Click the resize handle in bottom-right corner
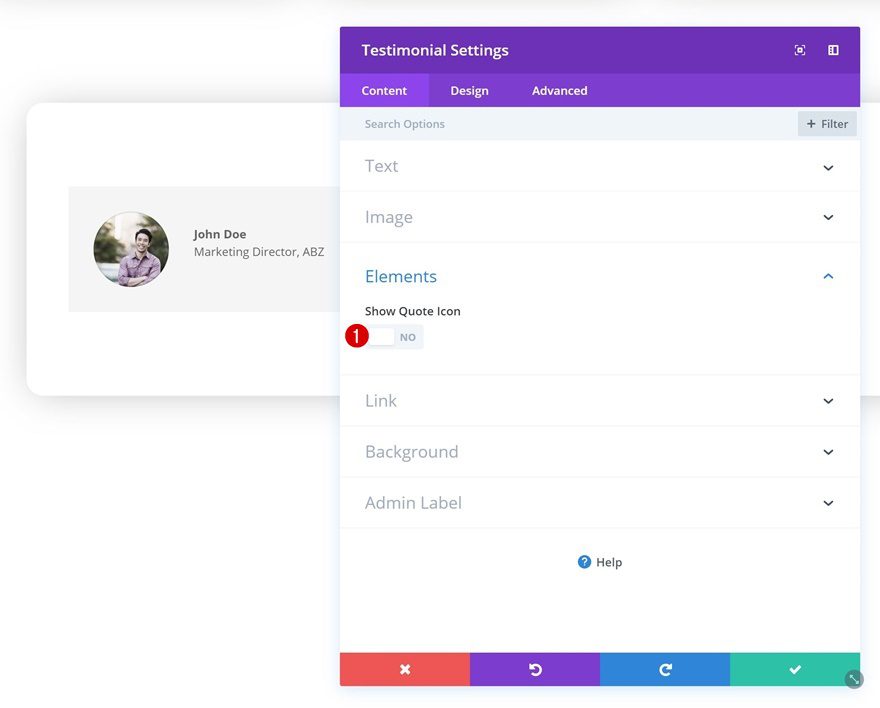 click(852, 679)
